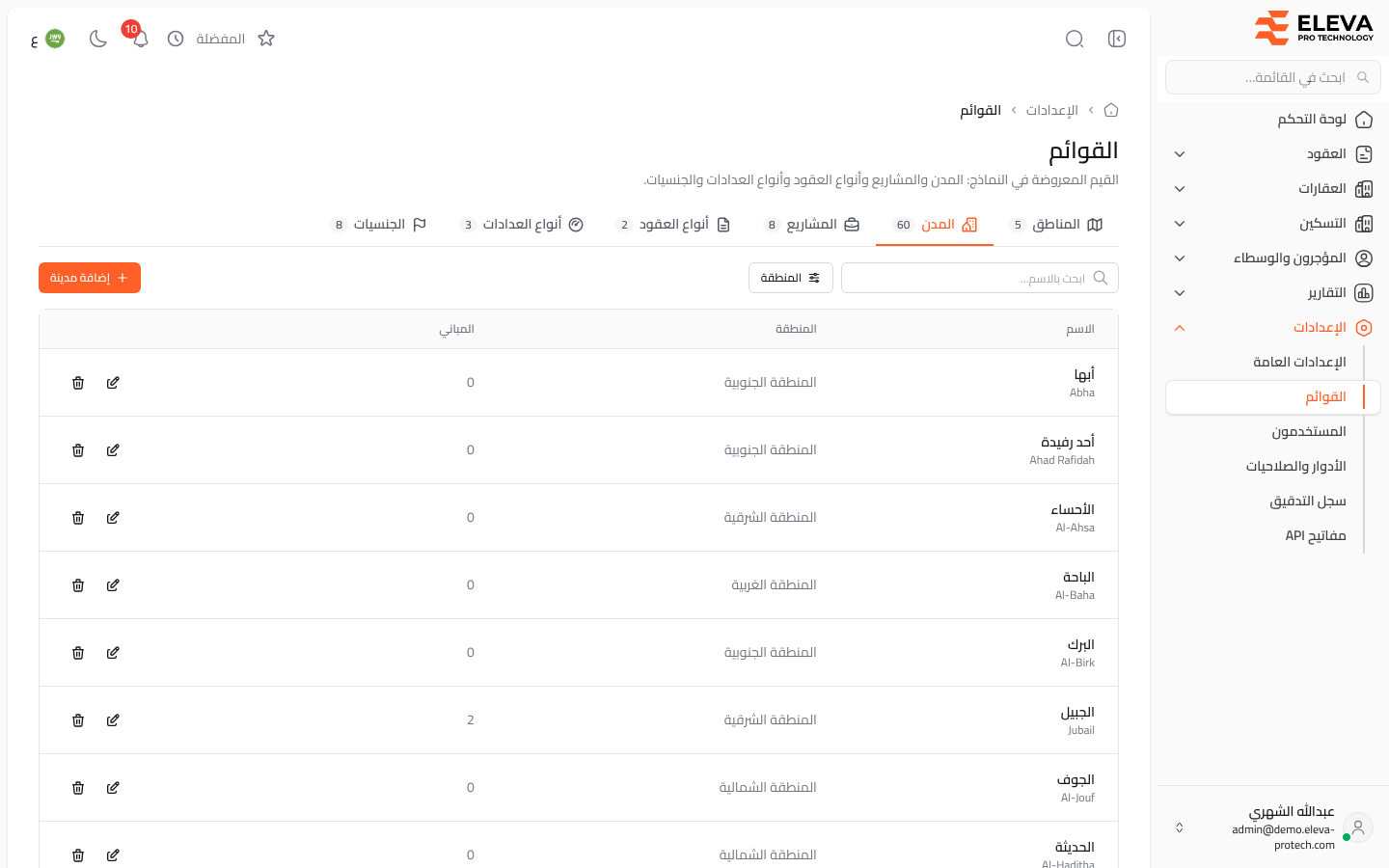Switch to the الجنسيات tab
Viewport: 1389px width, 868px height.
[x=379, y=225]
